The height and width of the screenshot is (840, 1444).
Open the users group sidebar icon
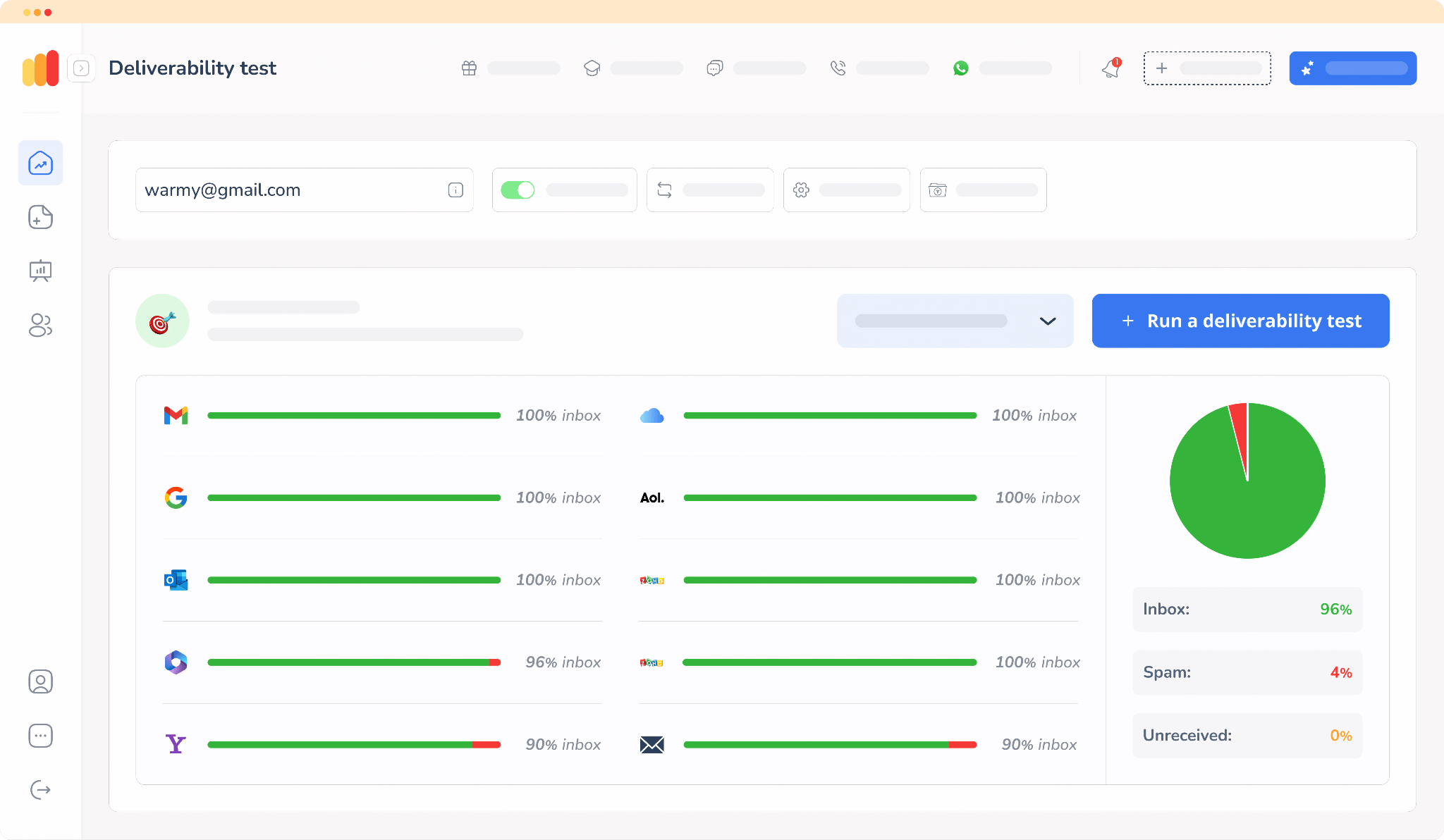(x=40, y=325)
